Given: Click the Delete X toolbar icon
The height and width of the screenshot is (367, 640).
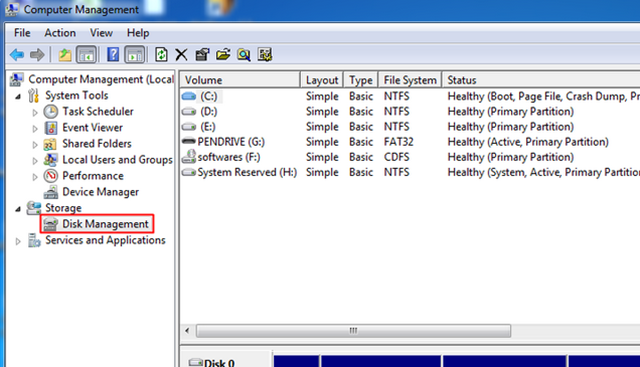Looking at the screenshot, I should pyautogui.click(x=181, y=54).
